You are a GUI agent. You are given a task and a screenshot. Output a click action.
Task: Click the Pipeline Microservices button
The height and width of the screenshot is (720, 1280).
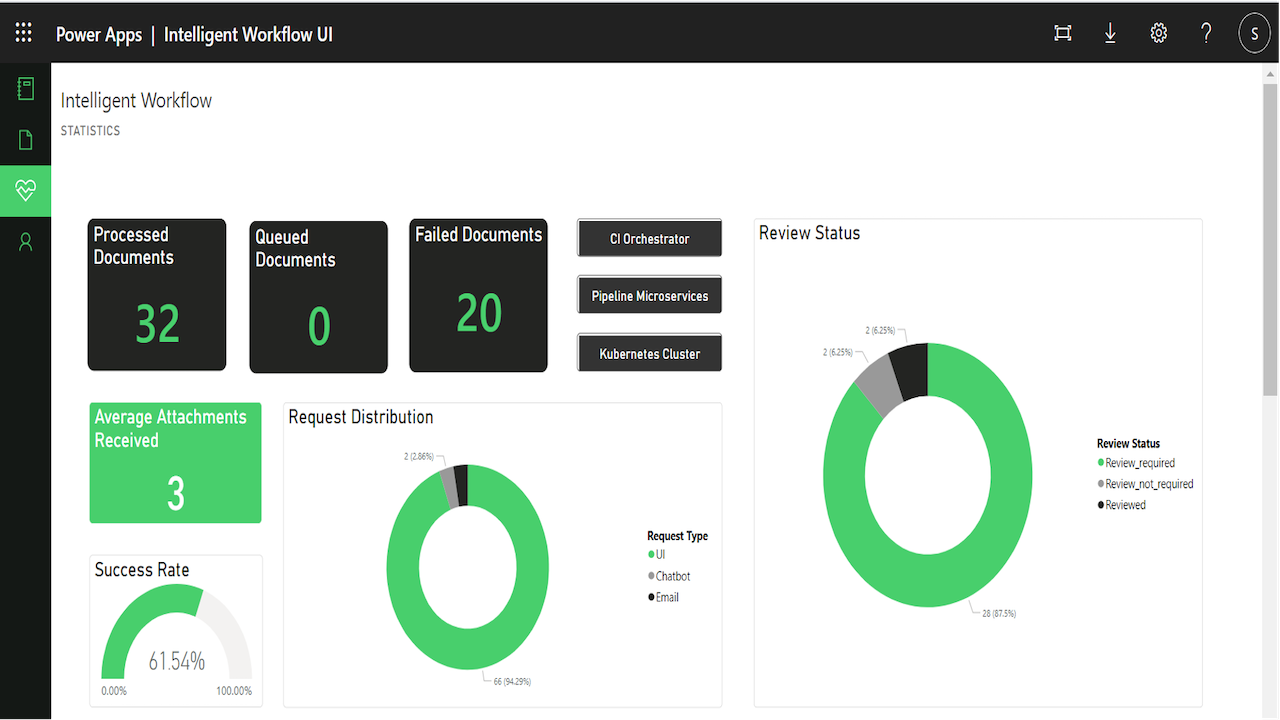click(650, 296)
